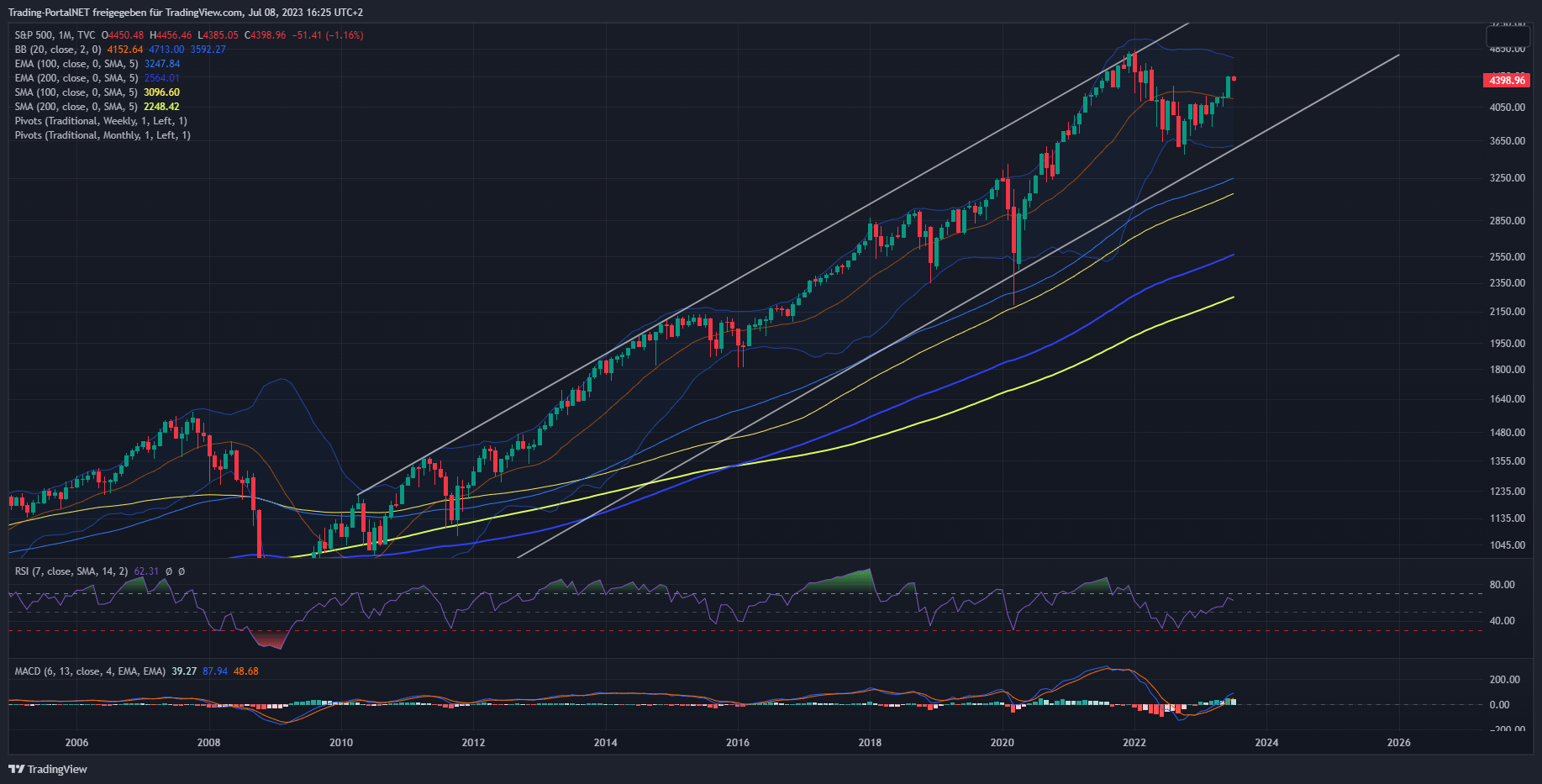Image resolution: width=1542 pixels, height=784 pixels.
Task: Click the 2550.00 price axis label
Action: point(1508,257)
